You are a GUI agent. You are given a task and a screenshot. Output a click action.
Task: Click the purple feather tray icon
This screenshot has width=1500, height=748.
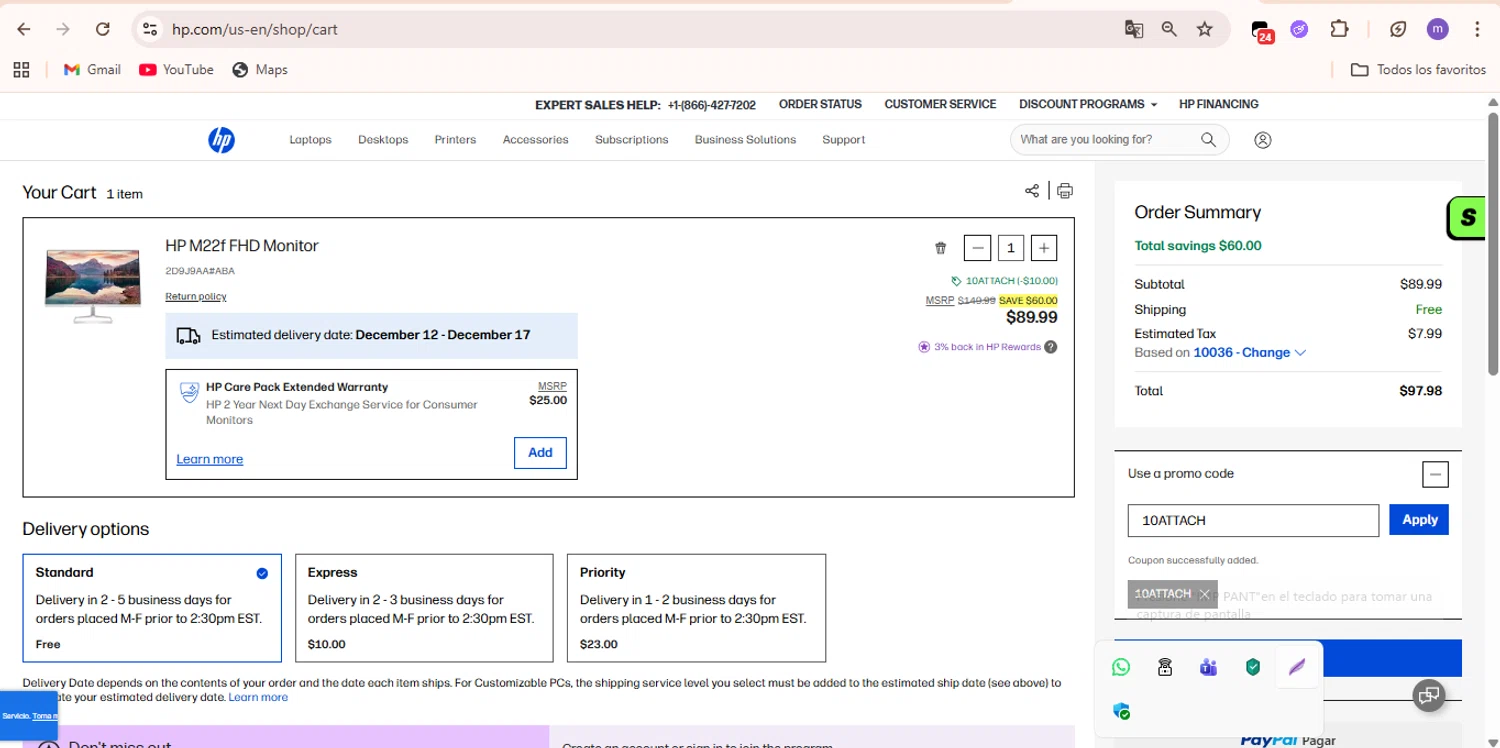(x=1297, y=667)
